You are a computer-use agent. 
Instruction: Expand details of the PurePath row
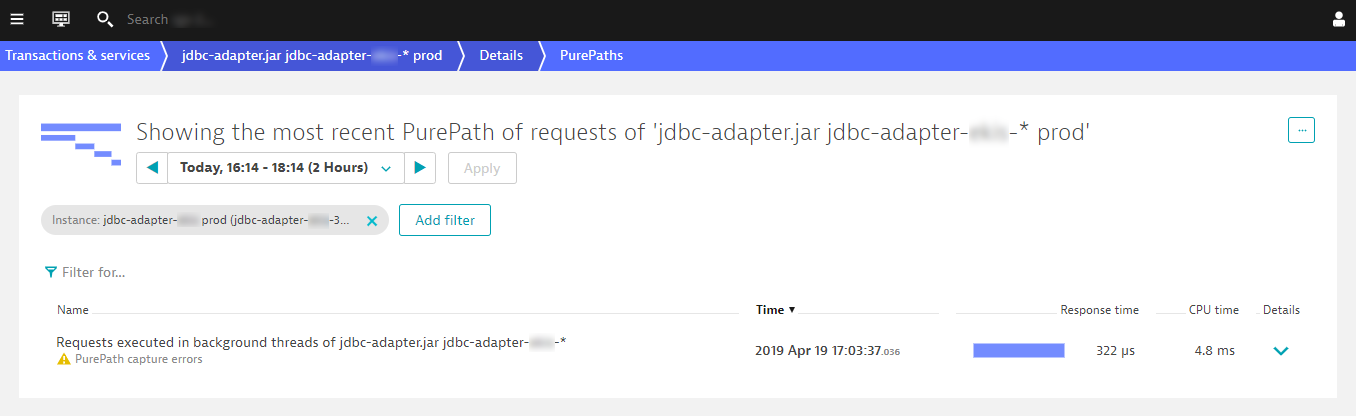pos(1281,351)
